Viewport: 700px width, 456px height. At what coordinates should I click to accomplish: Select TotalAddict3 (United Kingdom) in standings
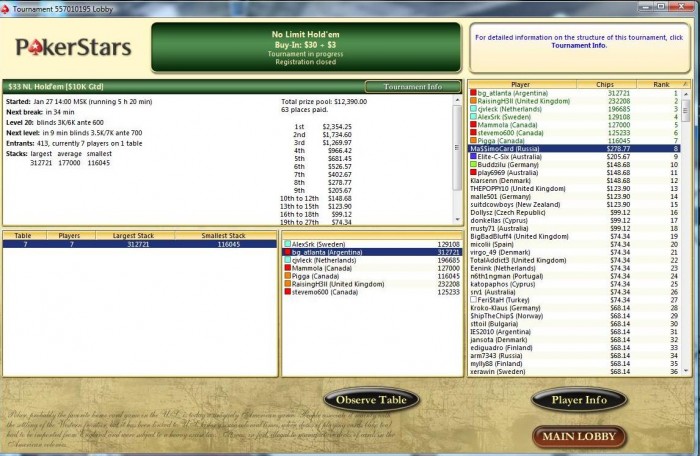pyautogui.click(x=574, y=260)
